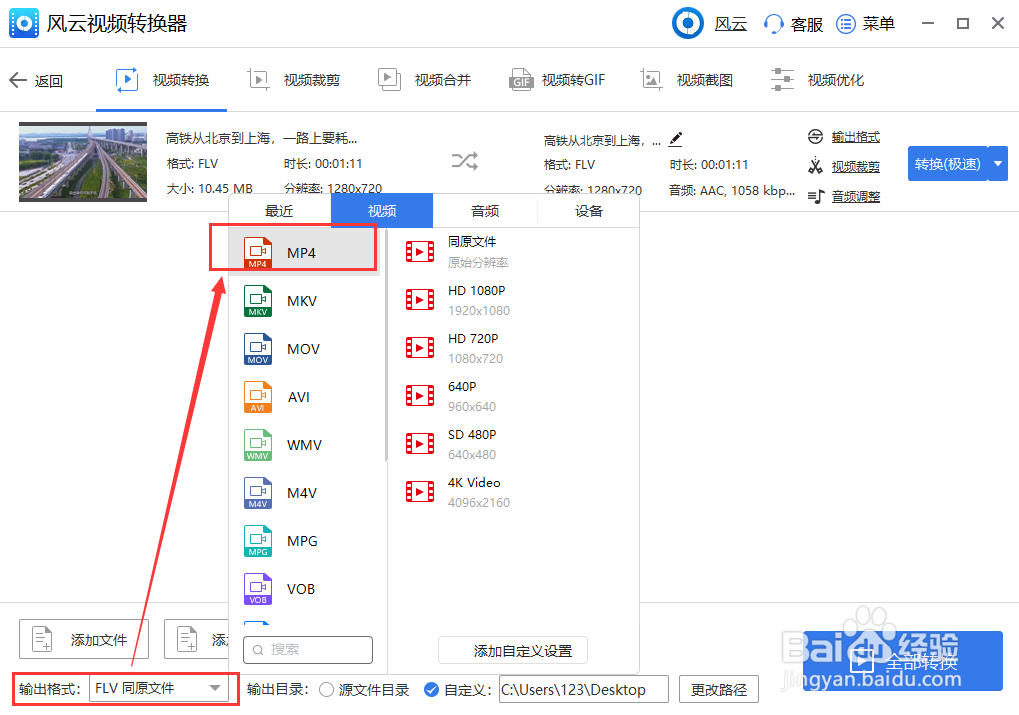
Task: Select the 音频 tab in format popup
Action: coord(485,211)
